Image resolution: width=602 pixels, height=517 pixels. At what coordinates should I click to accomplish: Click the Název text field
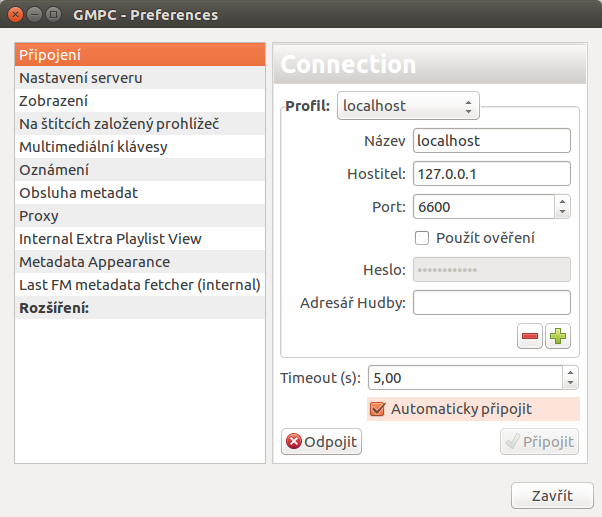point(492,141)
